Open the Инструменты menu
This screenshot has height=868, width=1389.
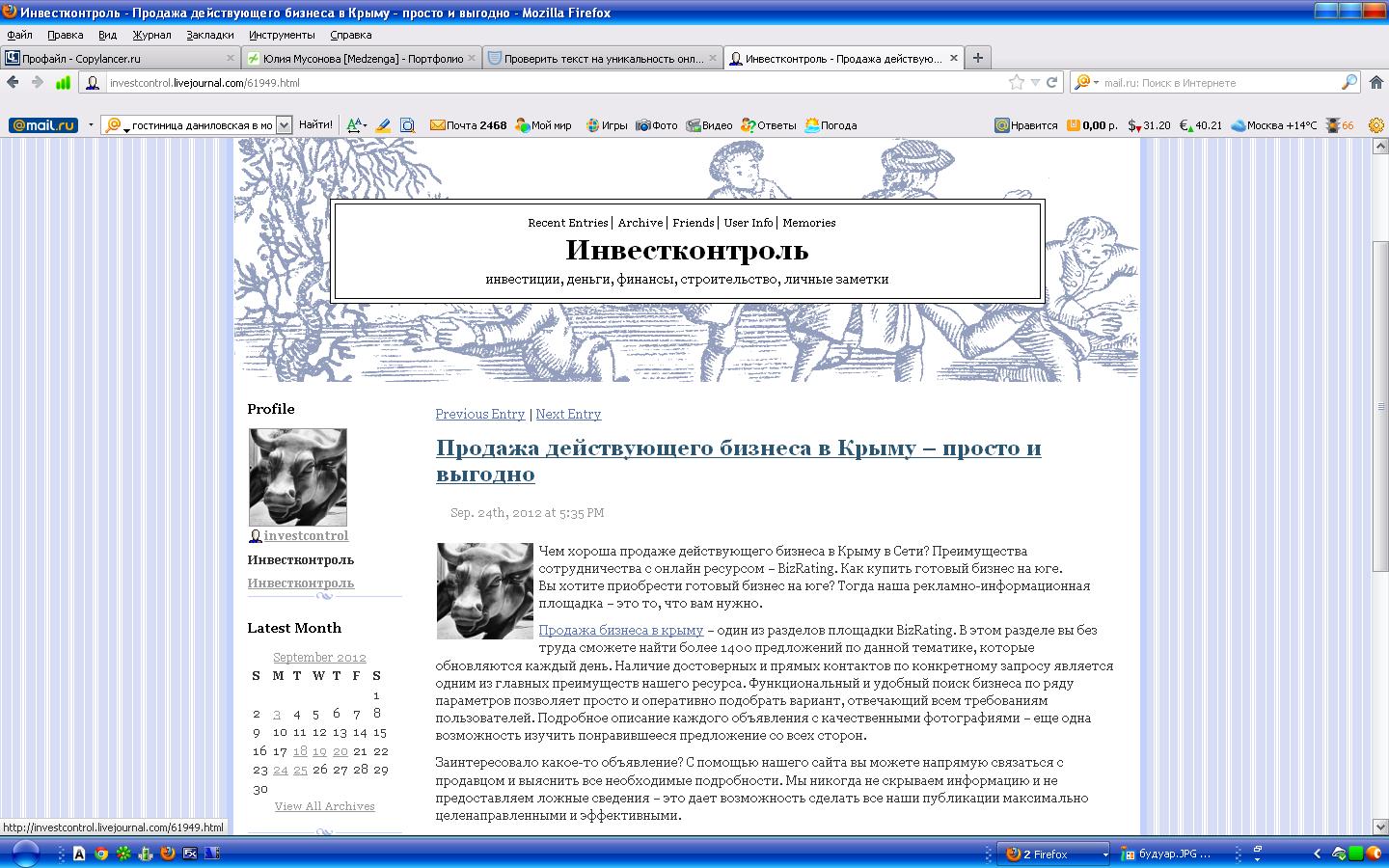[x=282, y=35]
